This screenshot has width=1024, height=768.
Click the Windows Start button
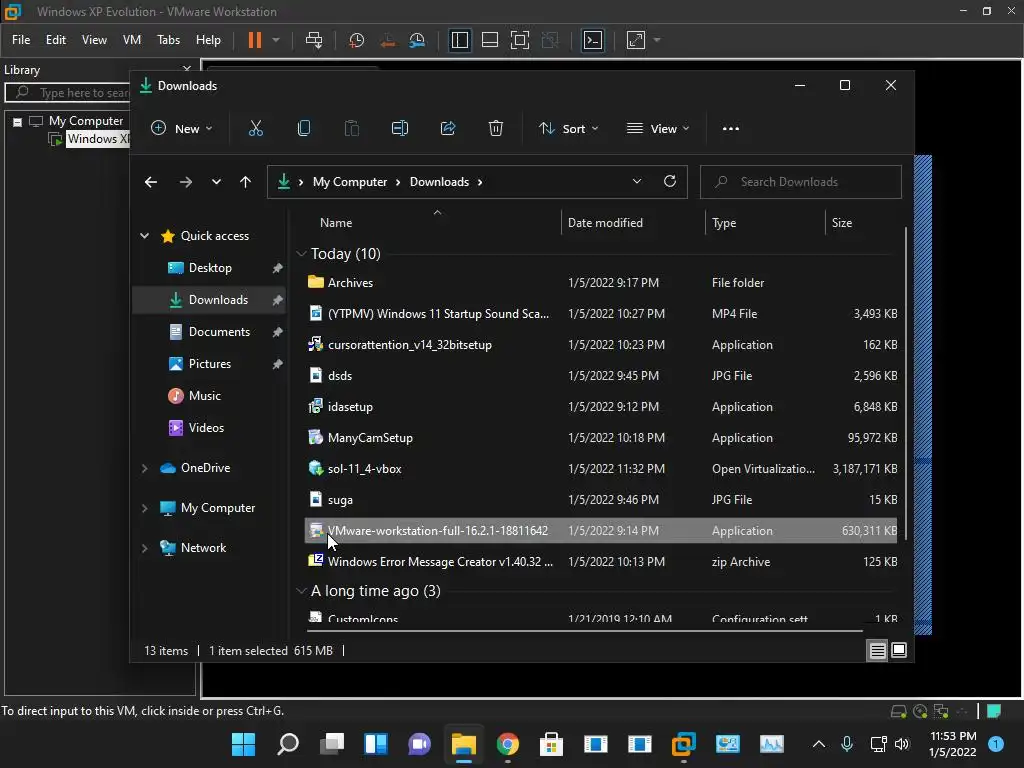click(x=244, y=744)
